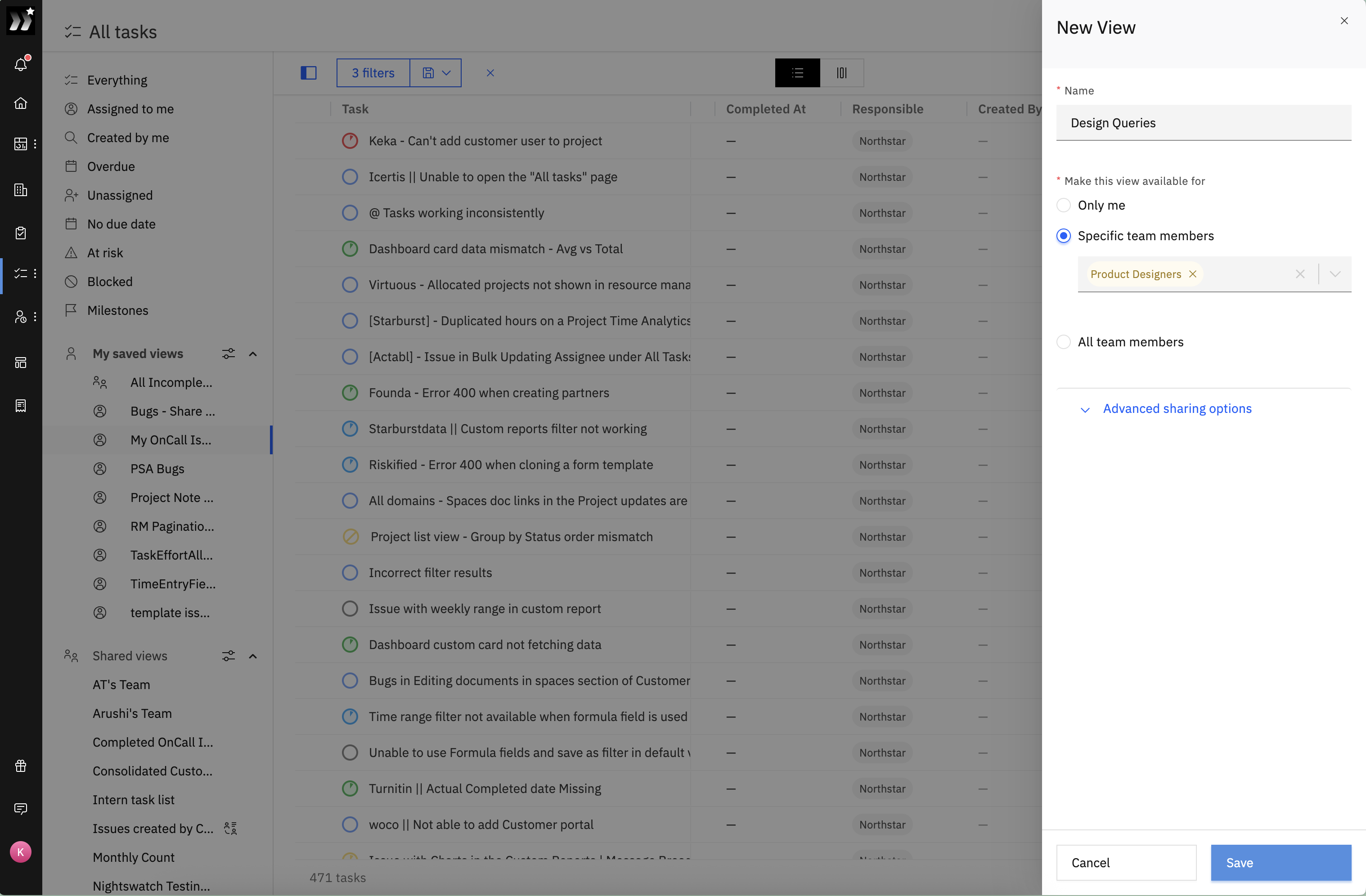The height and width of the screenshot is (896, 1366).
Task: Open the team members dropdown arrow
Action: point(1335,274)
